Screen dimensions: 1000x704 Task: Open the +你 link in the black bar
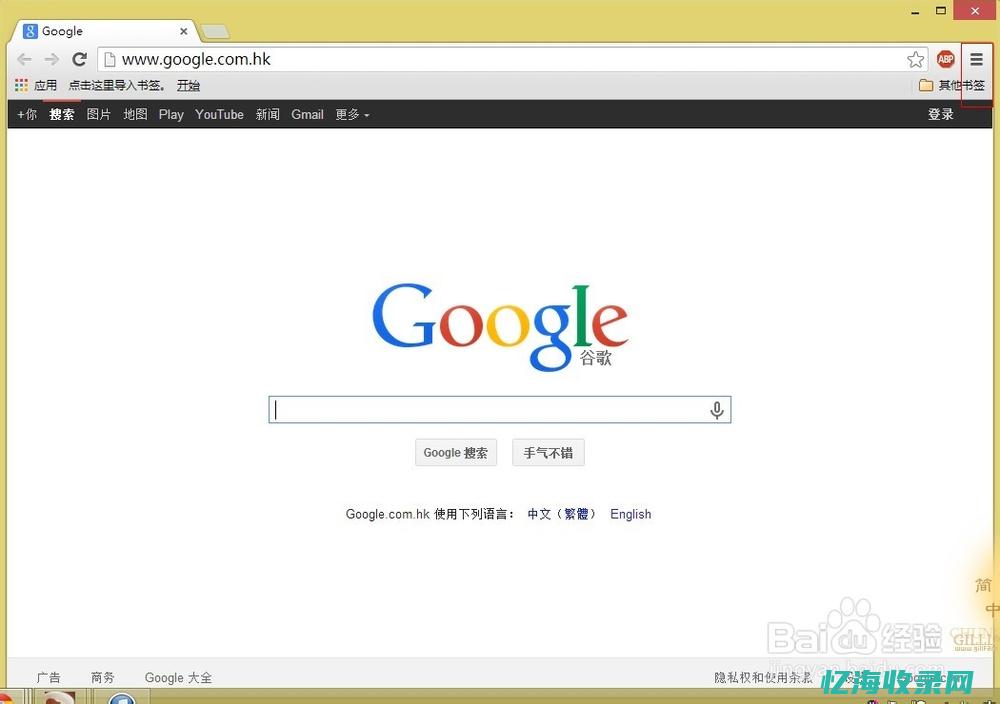pos(27,114)
